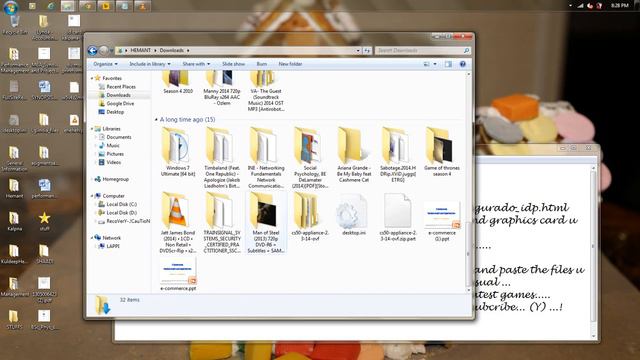The height and width of the screenshot is (360, 640).
Task: Open the view options dropdown arrow
Action: tap(435, 64)
